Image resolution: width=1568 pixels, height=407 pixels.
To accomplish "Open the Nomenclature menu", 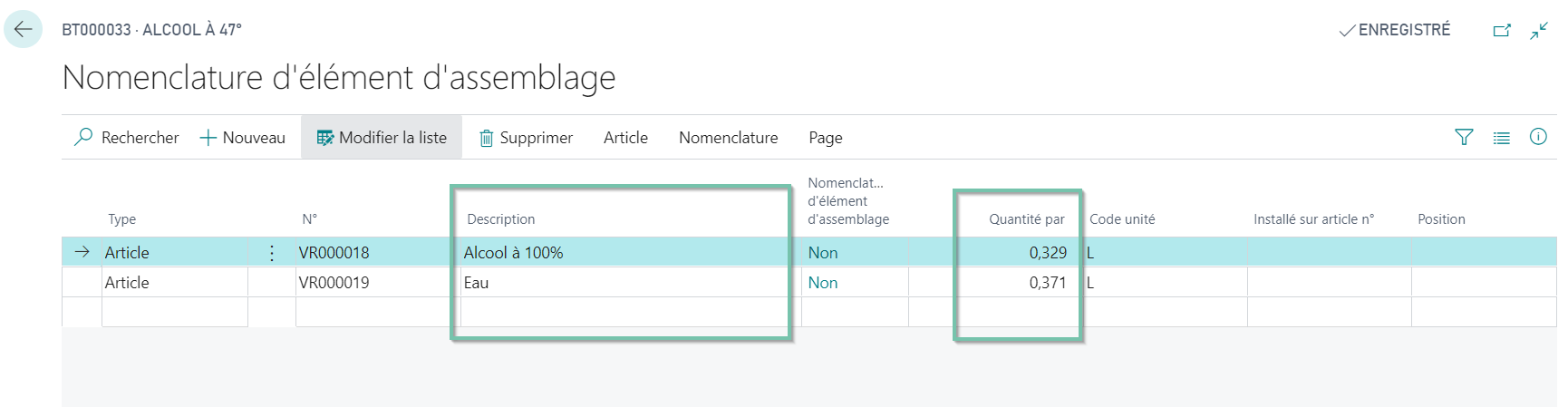I will pos(728,138).
